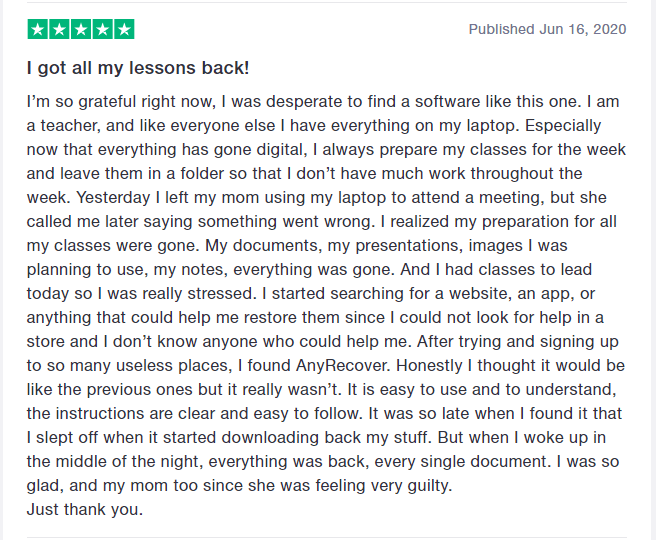
Task: Click the word "AnyRecover" in the review
Action: click(x=343, y=366)
